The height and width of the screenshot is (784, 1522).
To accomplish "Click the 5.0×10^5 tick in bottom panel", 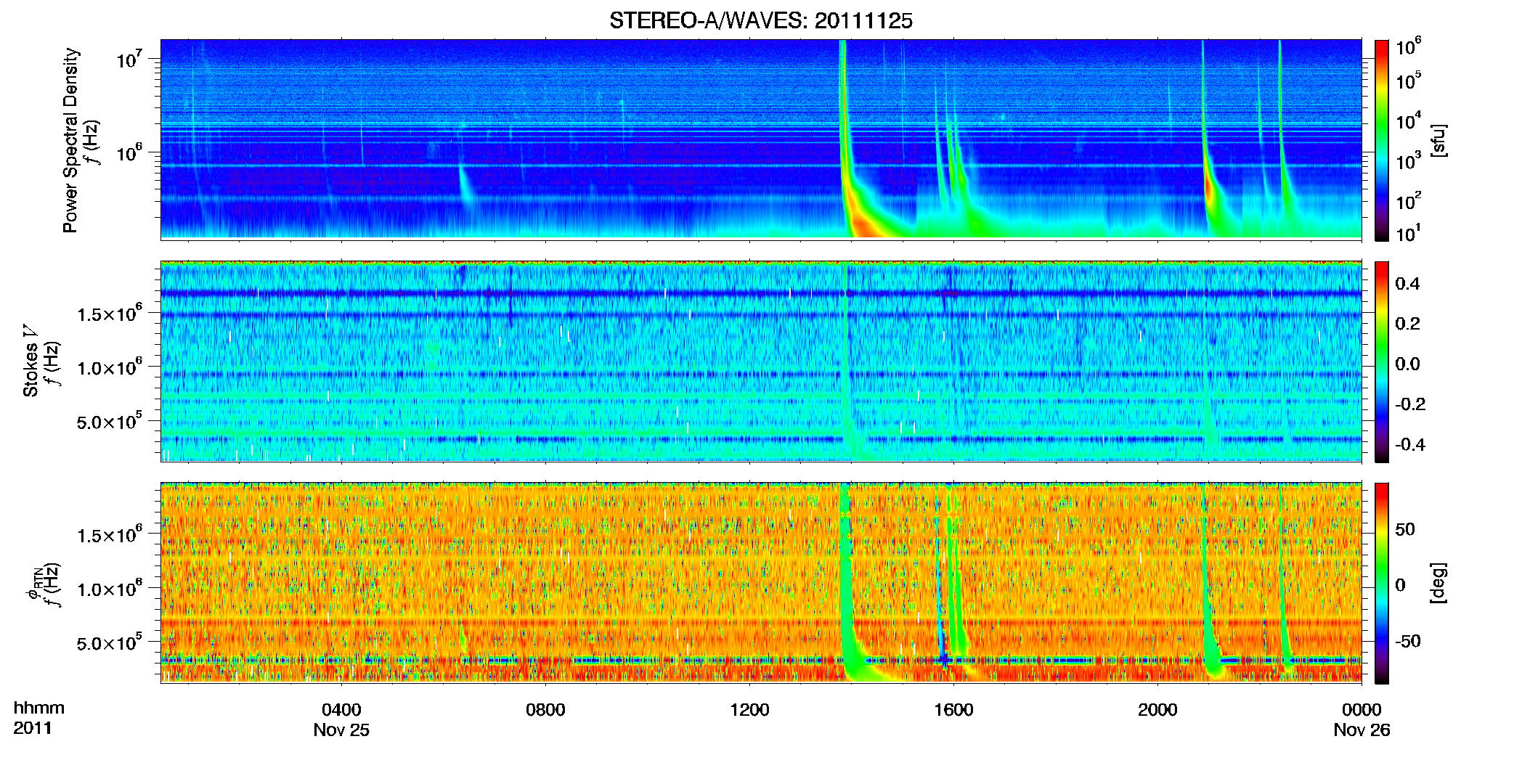I will [x=110, y=643].
